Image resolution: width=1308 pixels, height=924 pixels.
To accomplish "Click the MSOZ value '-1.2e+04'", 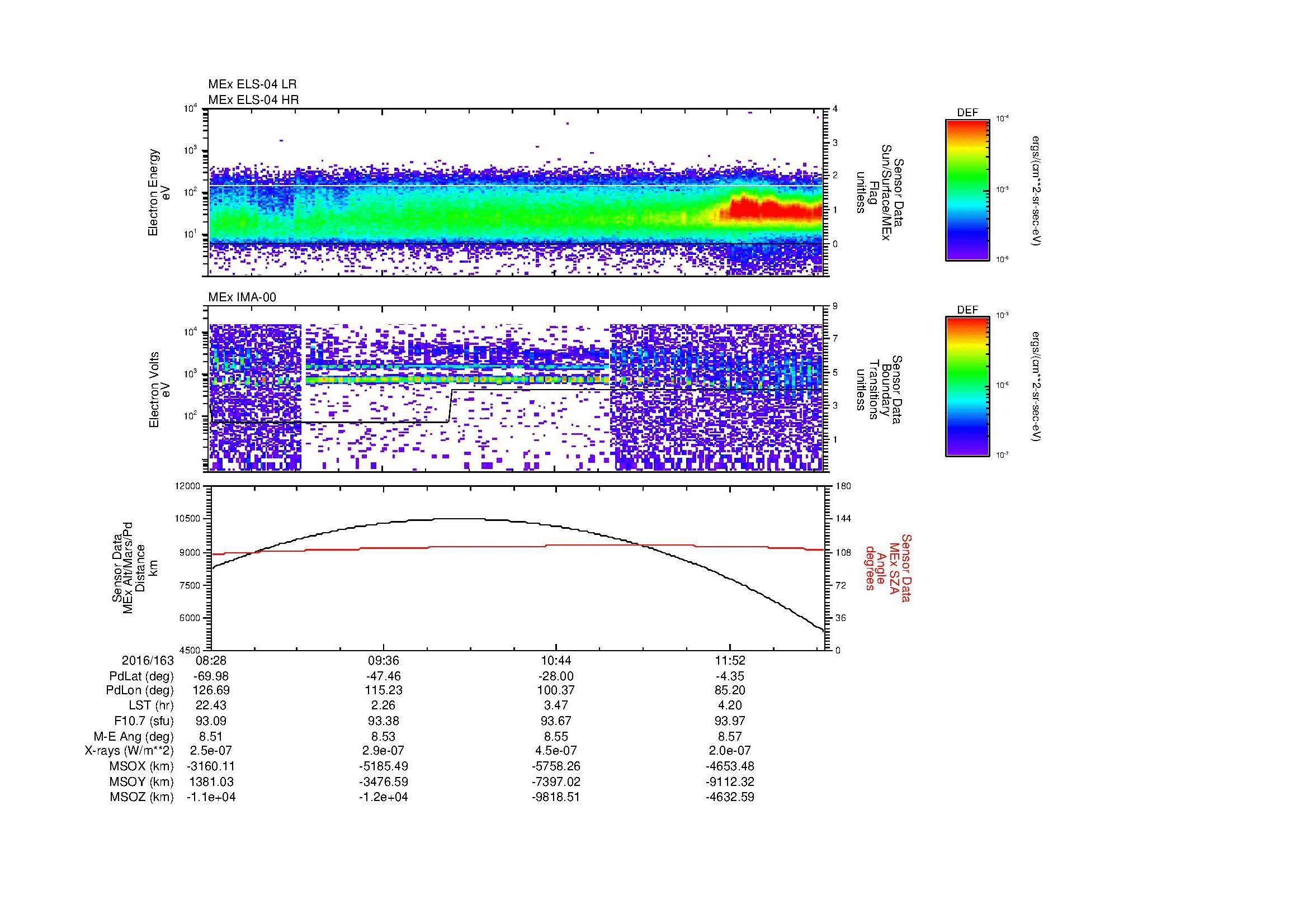I will coord(384,797).
